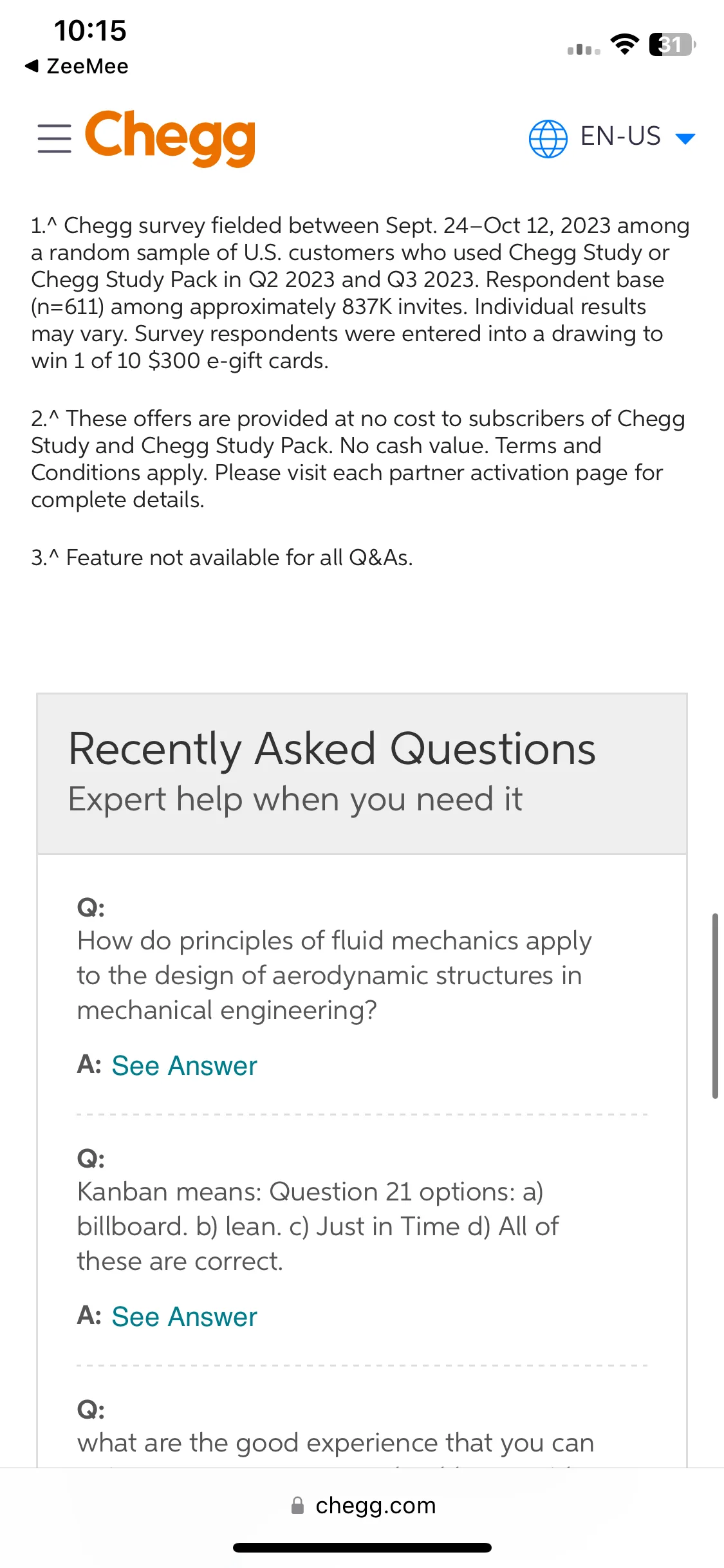This screenshot has height=1568, width=724.
Task: Tap the cellular signal bars icon
Action: tap(584, 49)
